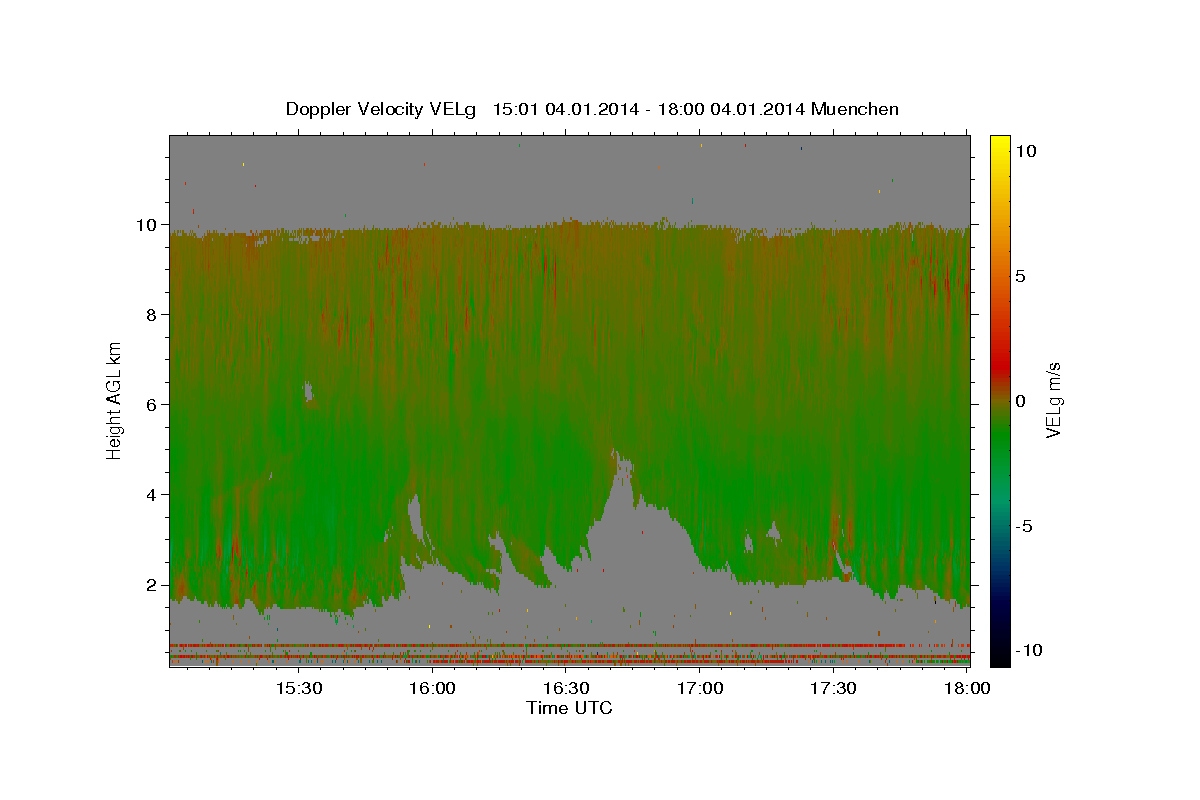Click the 17:30 time tick label
Viewport: 1200px width, 800px height.
(x=834, y=689)
